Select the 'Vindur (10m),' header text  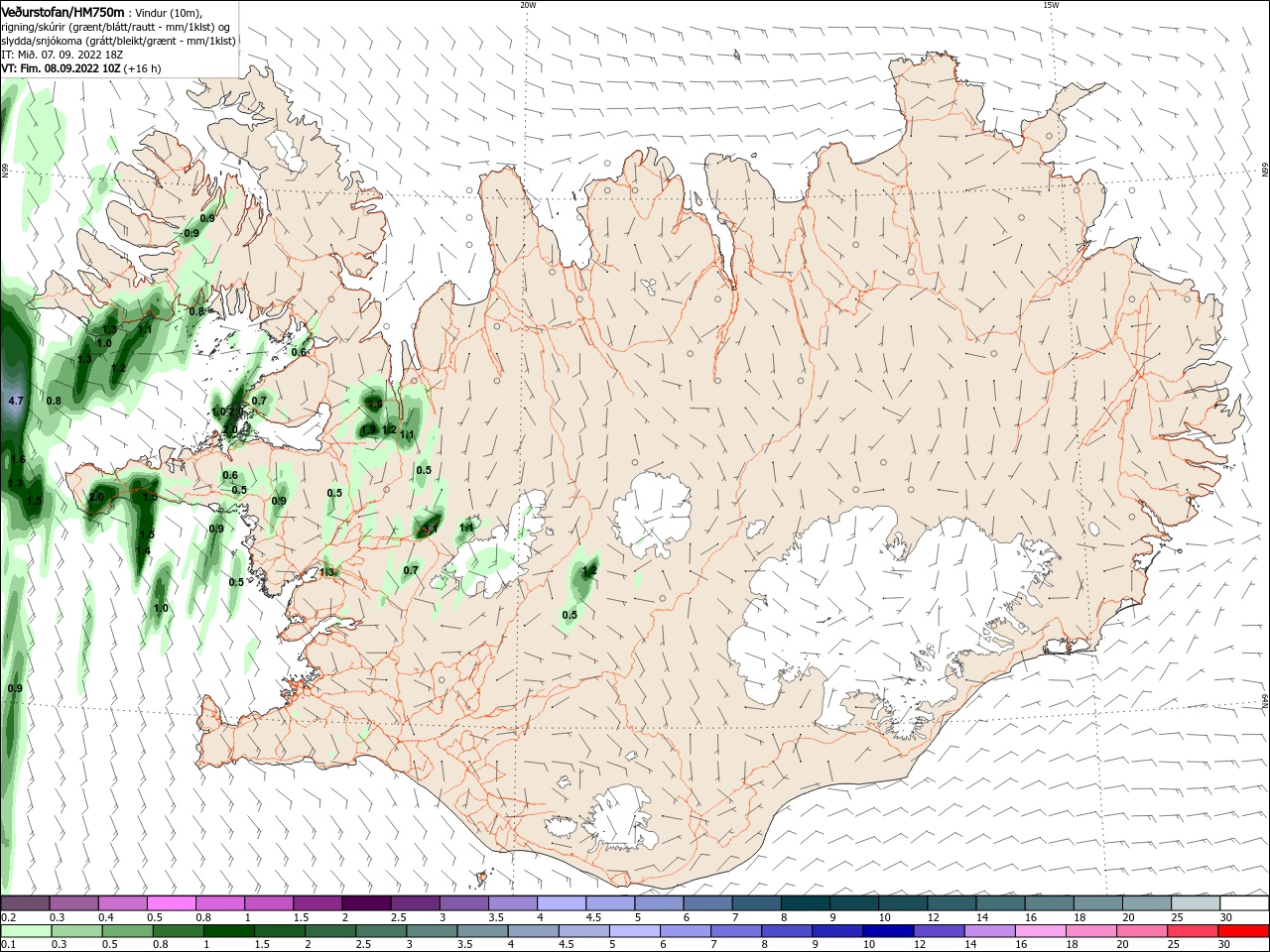tap(169, 12)
